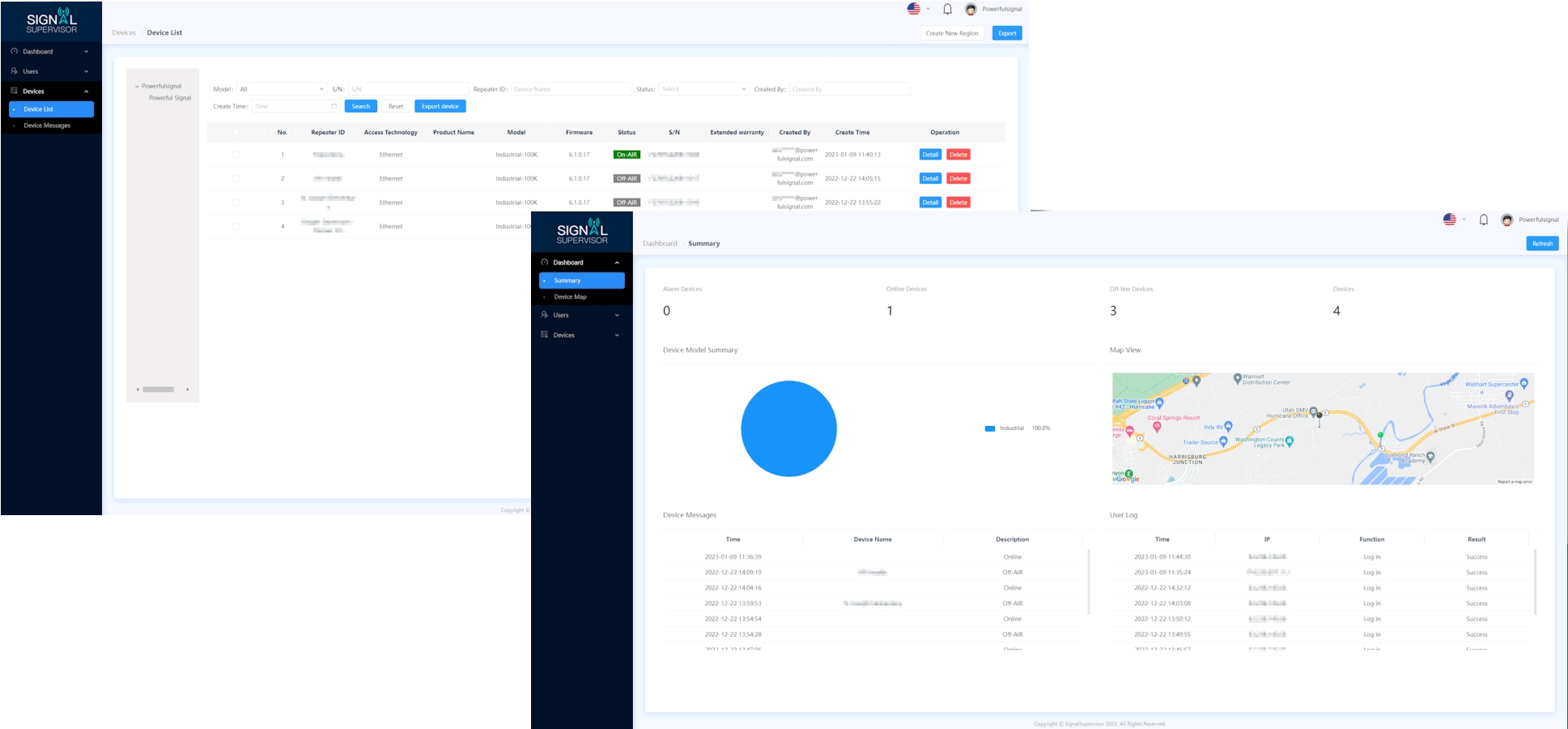Viewport: 1568px width, 729px height.
Task: Click the notification bell on the Summary page
Action: pyautogui.click(x=1483, y=220)
